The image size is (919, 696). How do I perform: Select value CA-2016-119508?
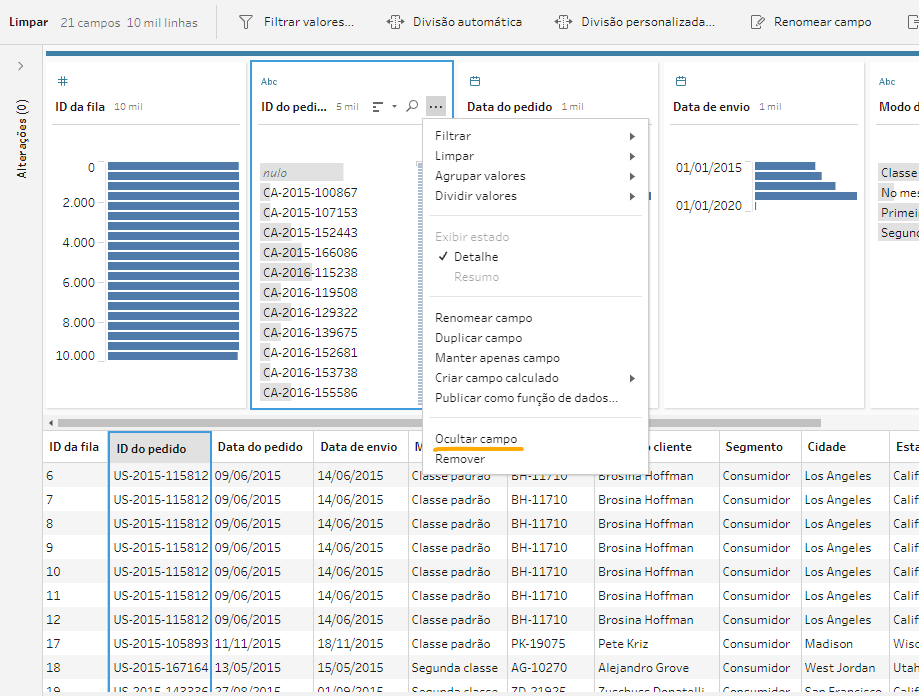tap(310, 292)
